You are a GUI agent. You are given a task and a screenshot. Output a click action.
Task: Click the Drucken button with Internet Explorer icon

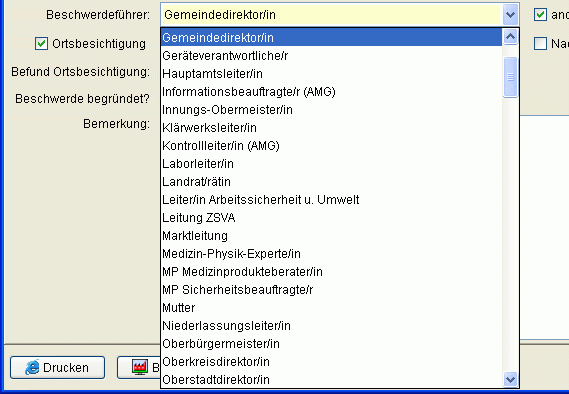pos(57,368)
